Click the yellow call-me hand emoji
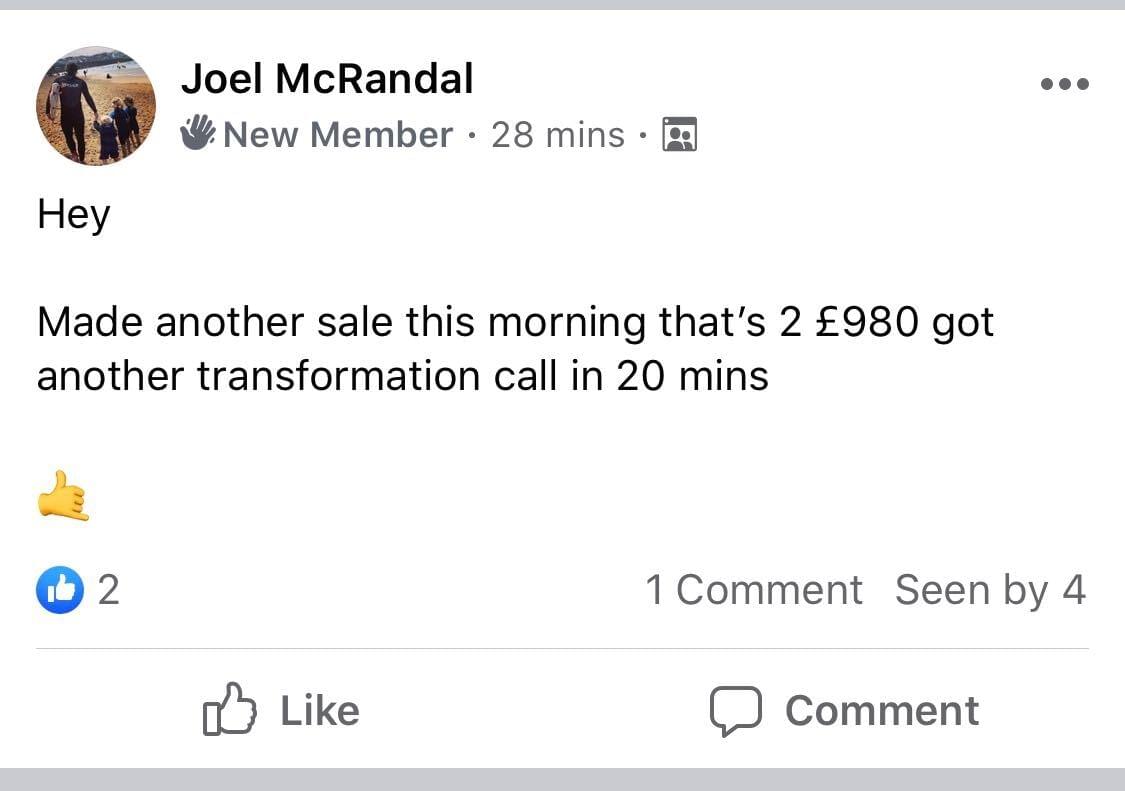 tap(63, 495)
